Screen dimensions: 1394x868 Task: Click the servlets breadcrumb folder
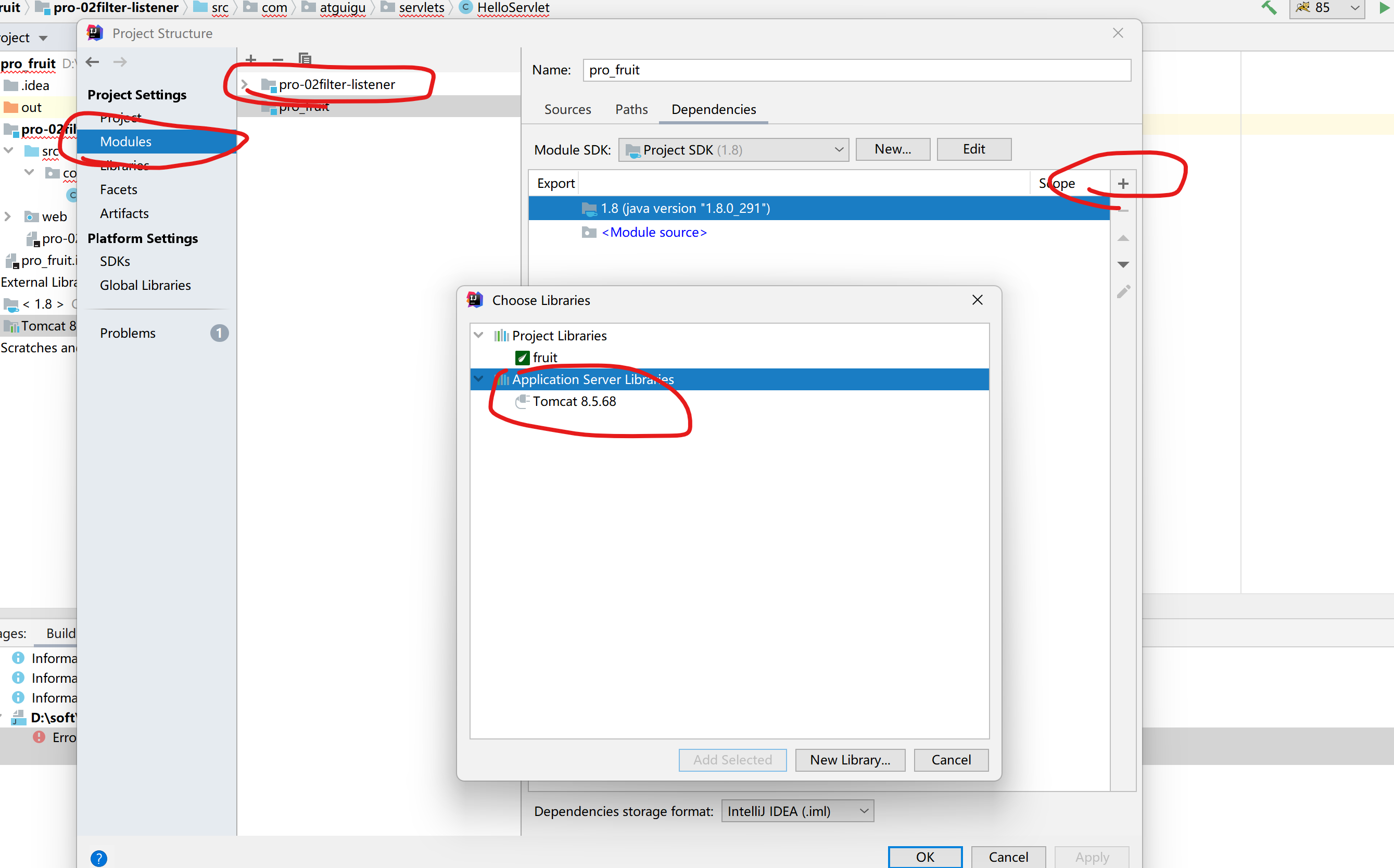coord(422,7)
